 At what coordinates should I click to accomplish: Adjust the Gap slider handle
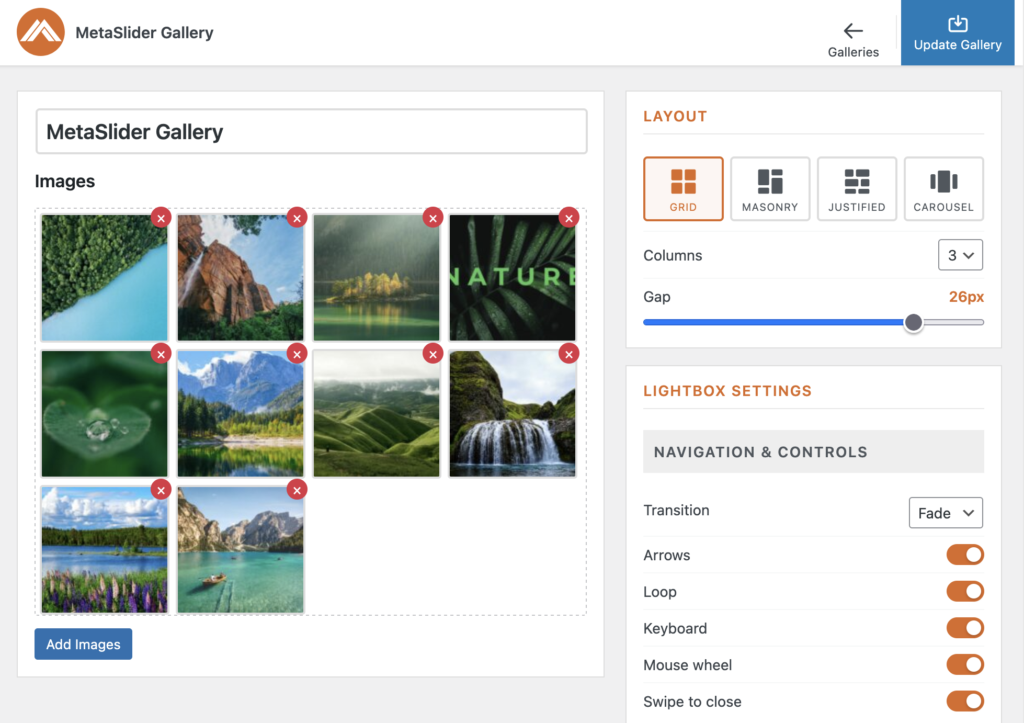tap(913, 322)
